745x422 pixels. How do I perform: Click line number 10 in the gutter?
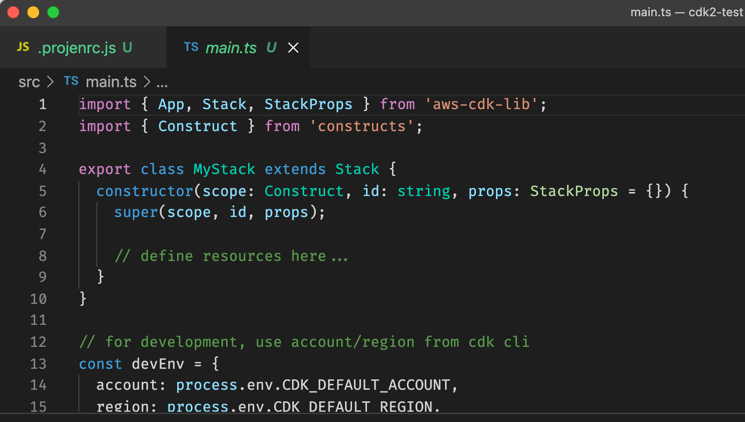click(x=38, y=299)
